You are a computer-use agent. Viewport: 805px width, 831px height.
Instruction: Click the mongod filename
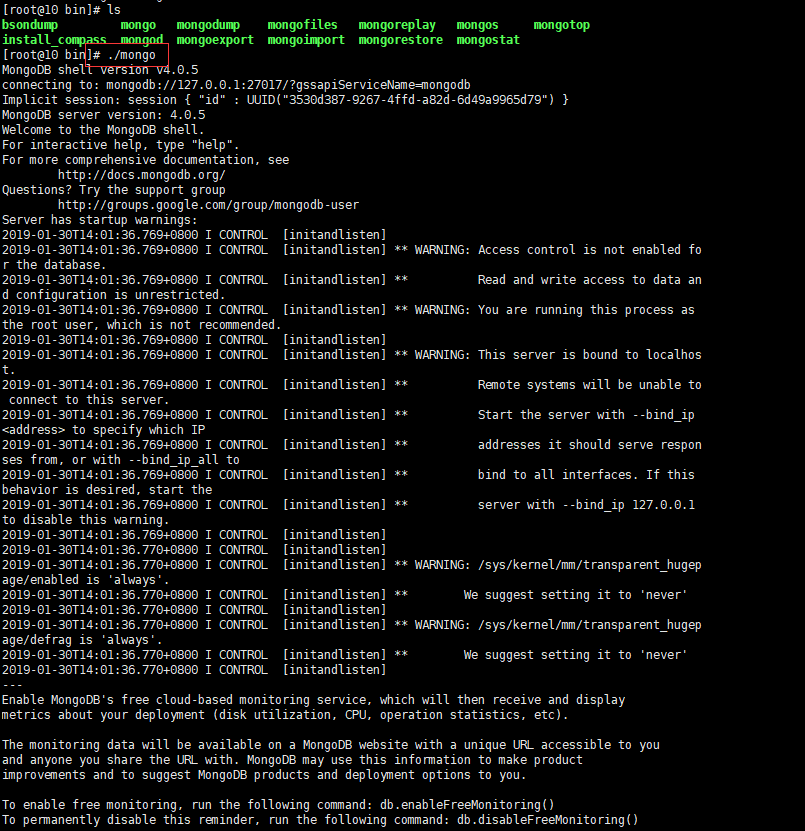(141, 40)
